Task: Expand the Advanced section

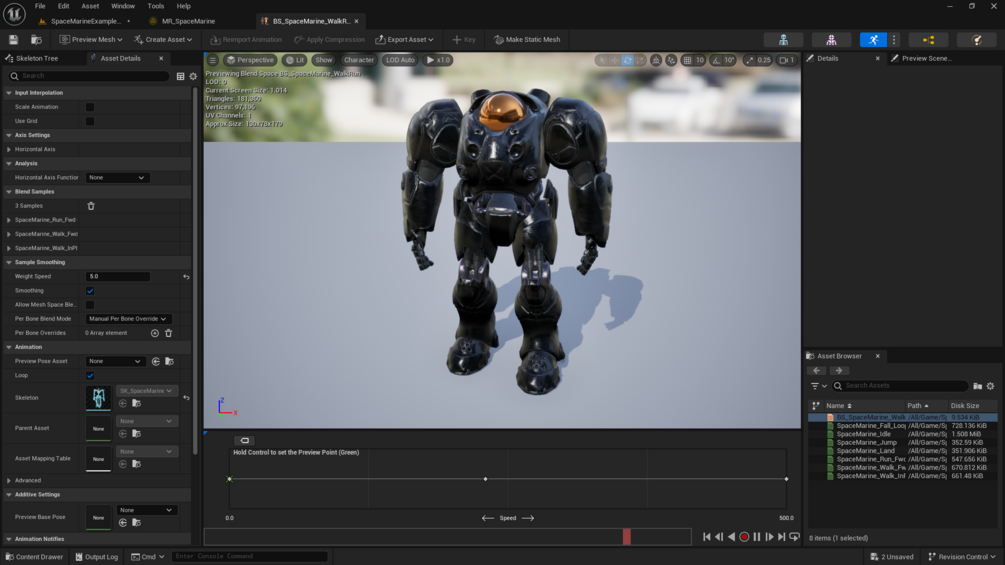Action: [9, 480]
